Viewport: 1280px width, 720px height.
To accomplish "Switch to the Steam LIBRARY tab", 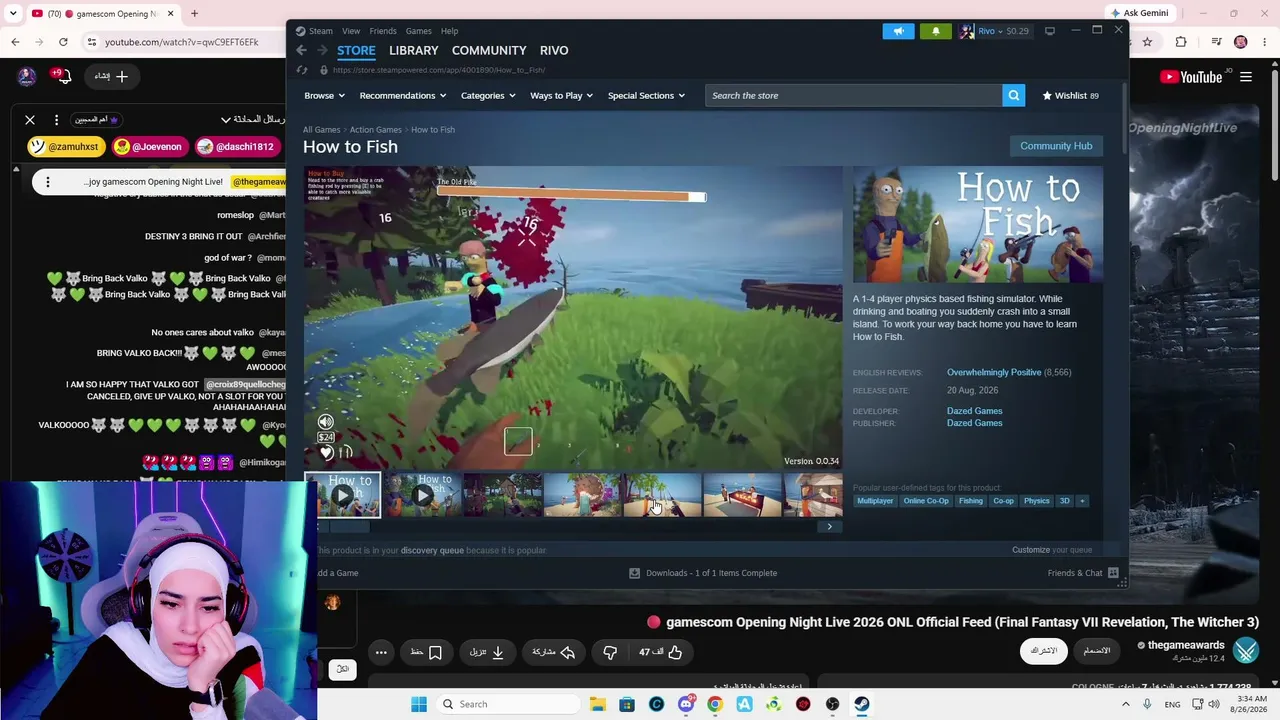I will 413,50.
